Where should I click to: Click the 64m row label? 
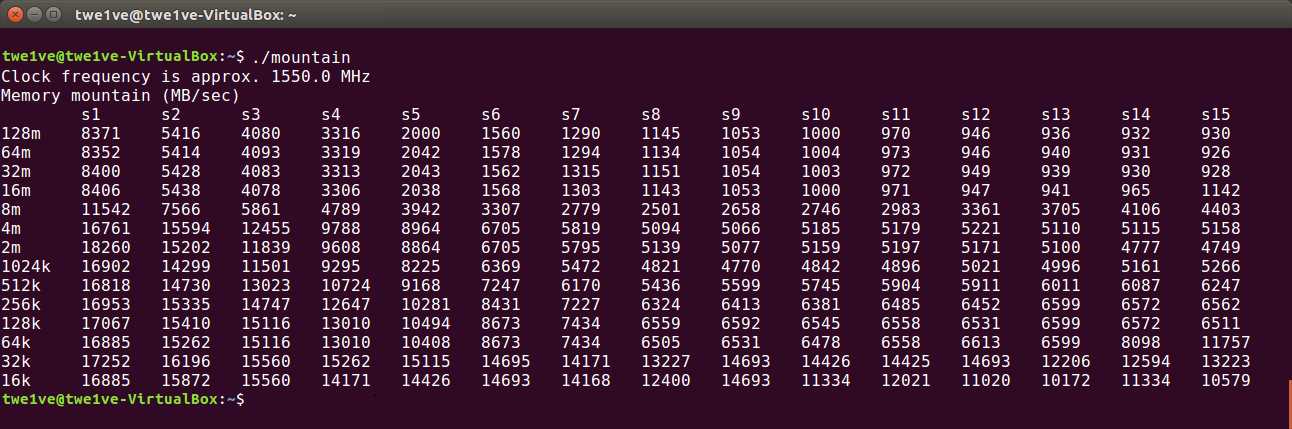[x=16, y=152]
